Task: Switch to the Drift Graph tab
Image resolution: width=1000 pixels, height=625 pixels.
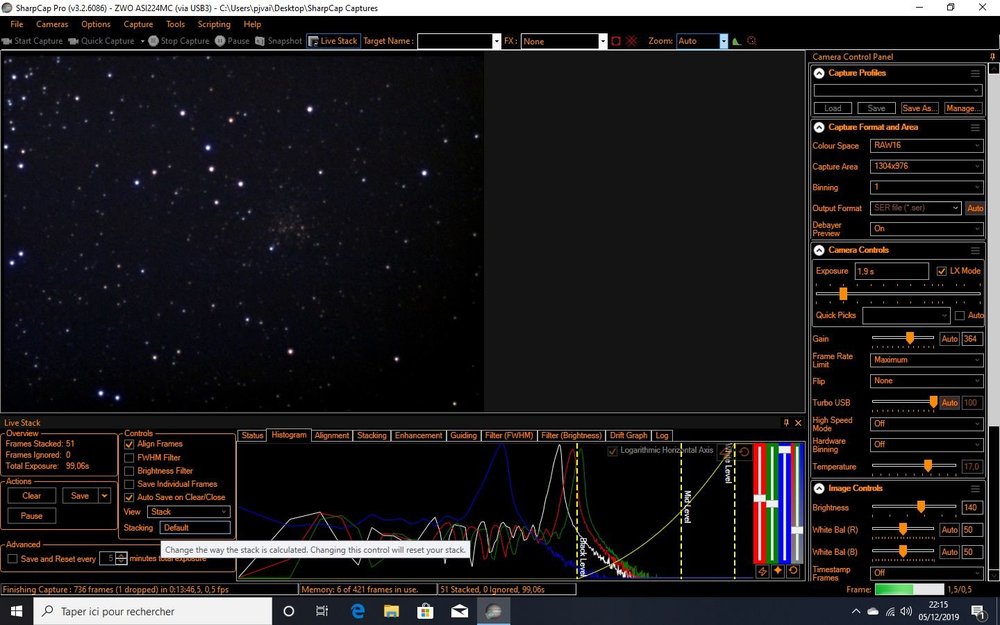Action: (x=629, y=436)
